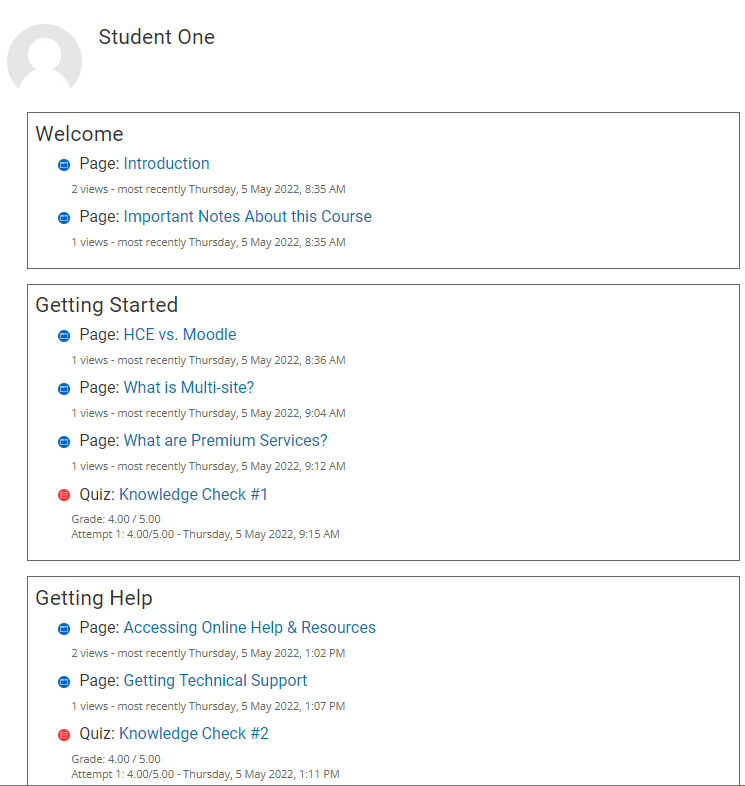Click the page icon next to Important Notes

click(x=64, y=218)
